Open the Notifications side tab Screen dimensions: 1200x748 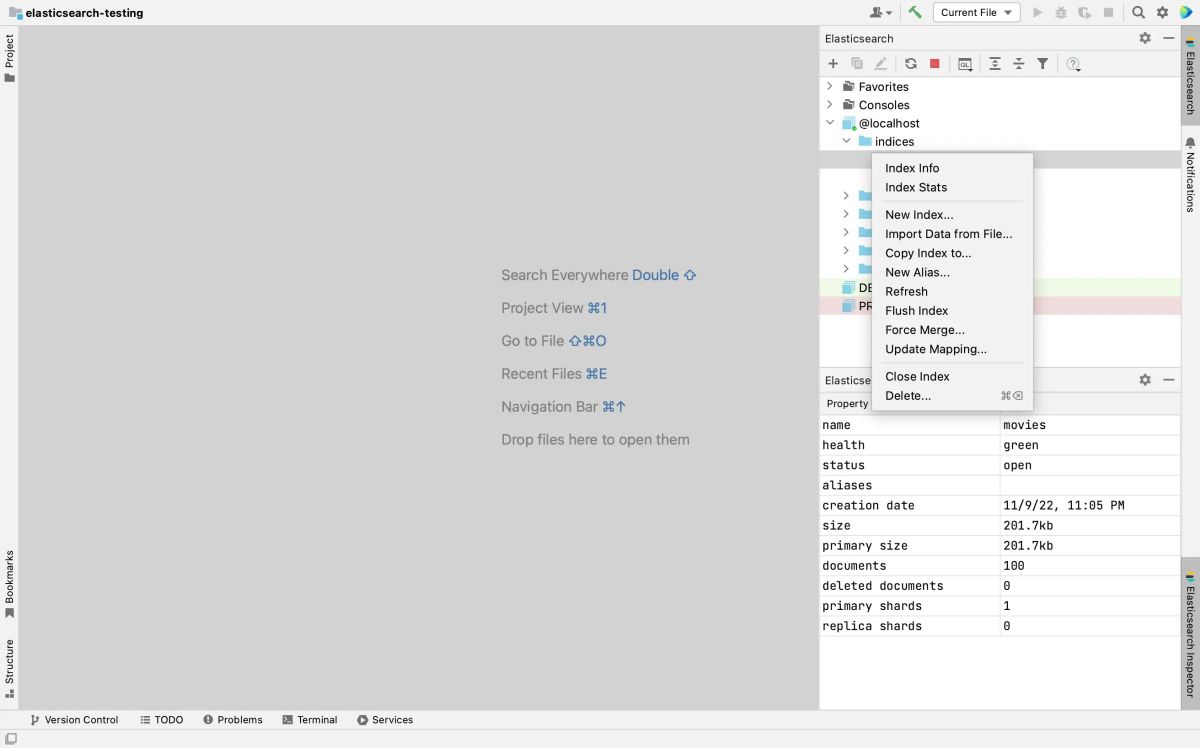tap(1190, 174)
